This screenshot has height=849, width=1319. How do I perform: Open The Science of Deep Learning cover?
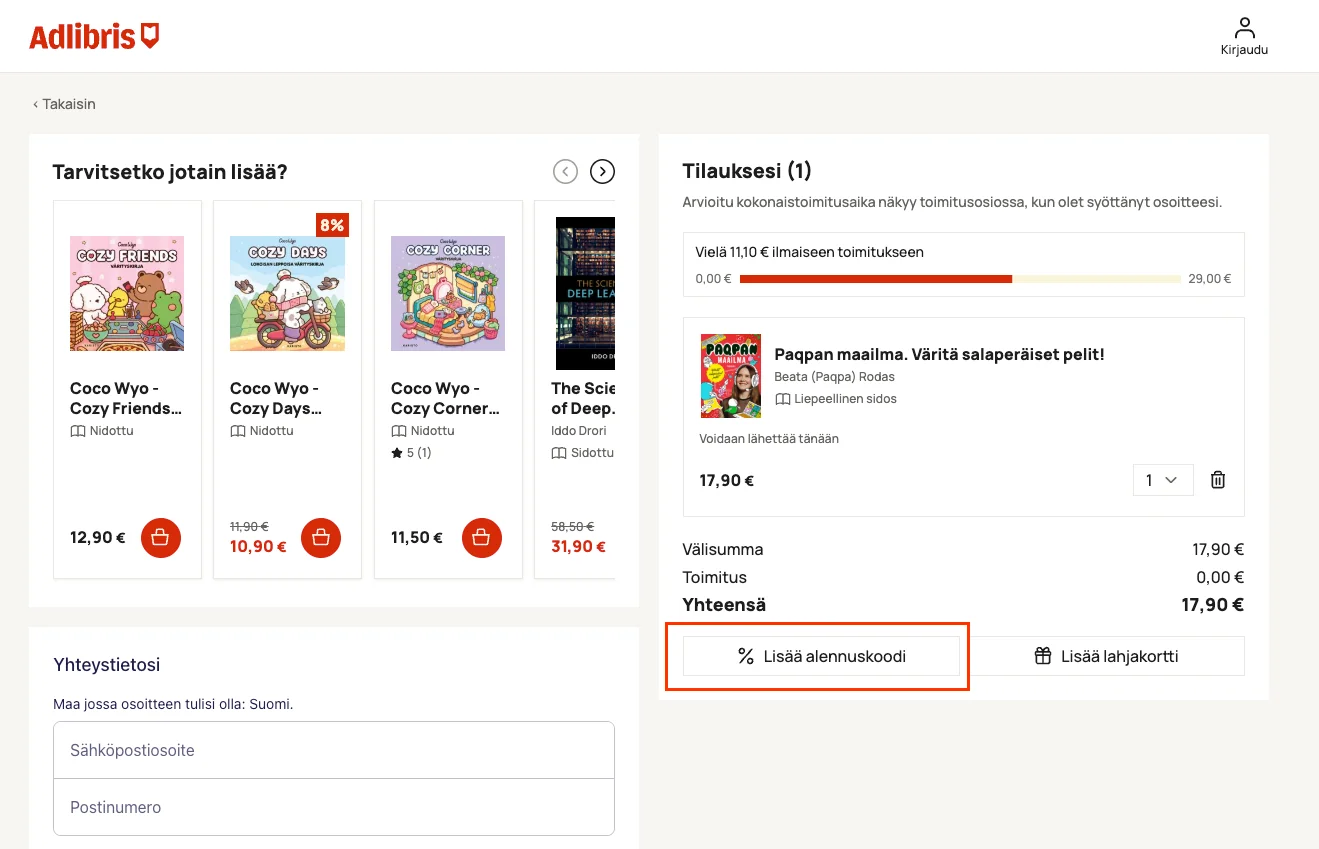tap(585, 294)
